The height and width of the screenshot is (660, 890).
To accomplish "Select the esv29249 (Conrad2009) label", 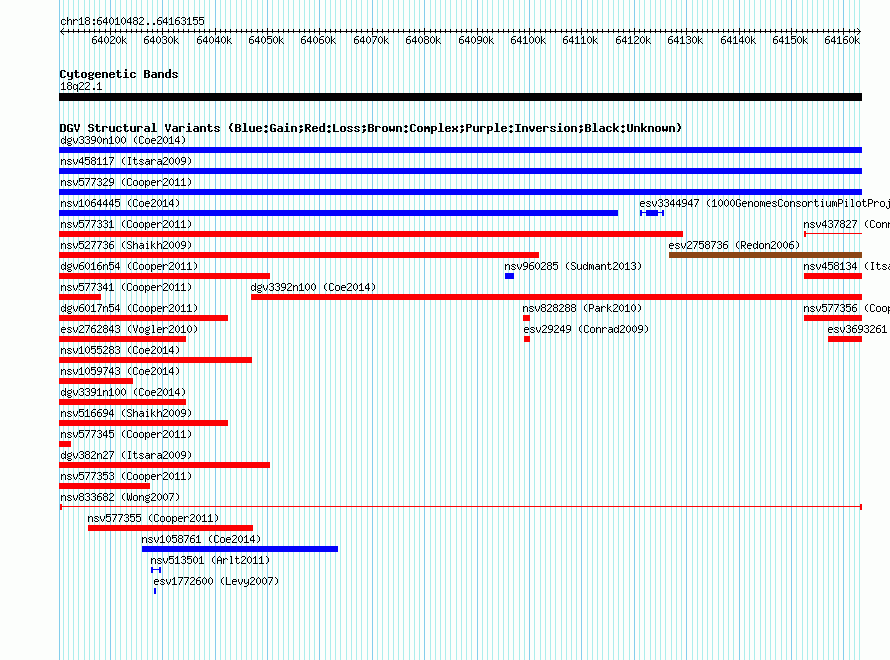I will (586, 329).
